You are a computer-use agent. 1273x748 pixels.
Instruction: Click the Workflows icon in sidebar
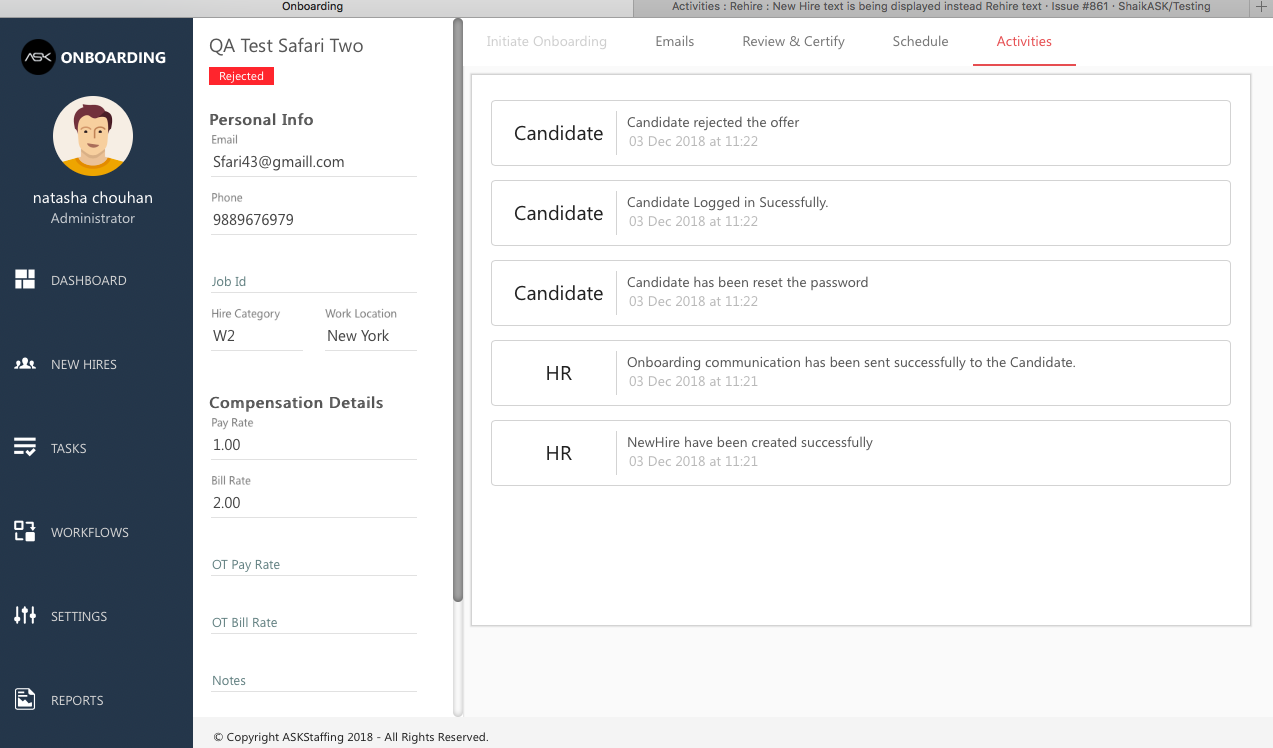(25, 532)
